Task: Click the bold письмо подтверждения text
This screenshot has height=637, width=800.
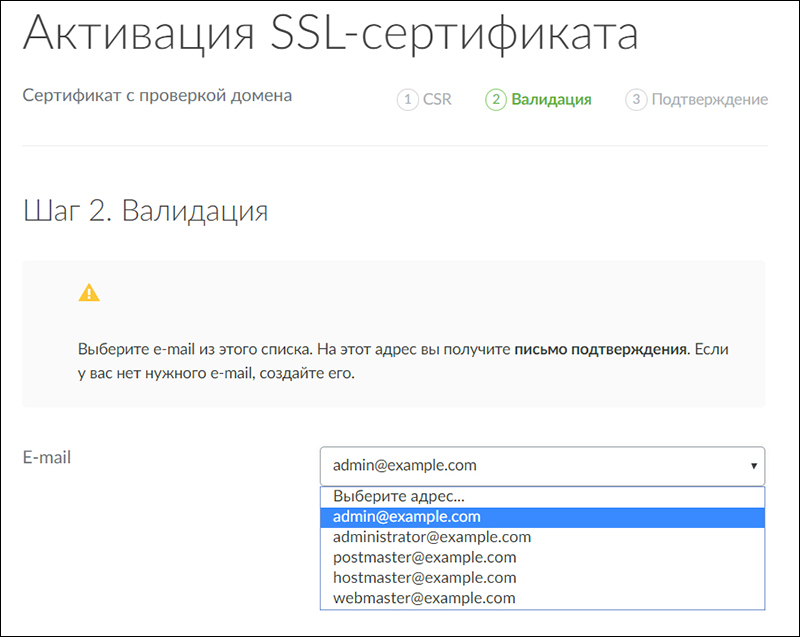Action: tap(601, 351)
